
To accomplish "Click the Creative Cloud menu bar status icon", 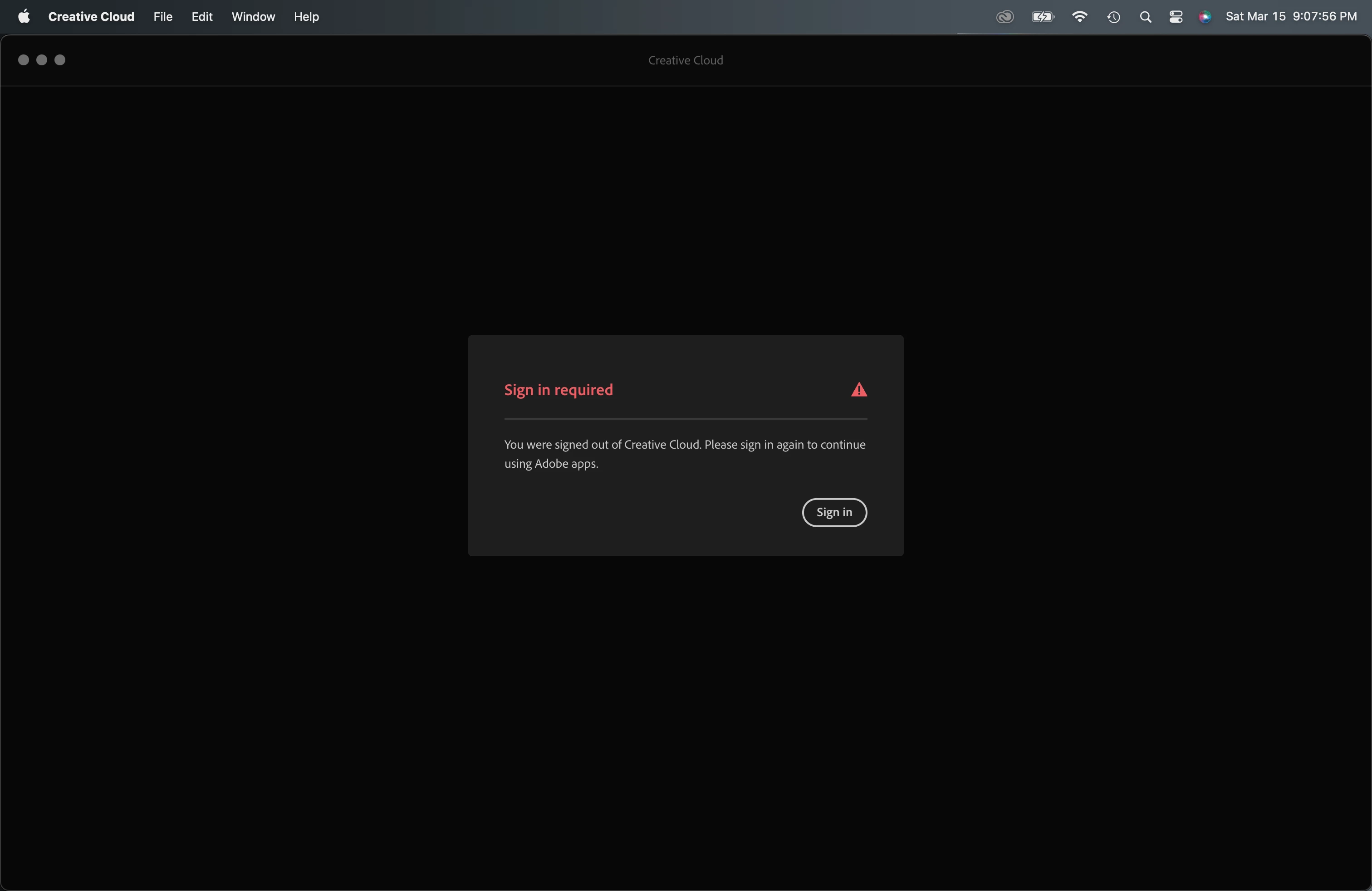I will point(1005,17).
